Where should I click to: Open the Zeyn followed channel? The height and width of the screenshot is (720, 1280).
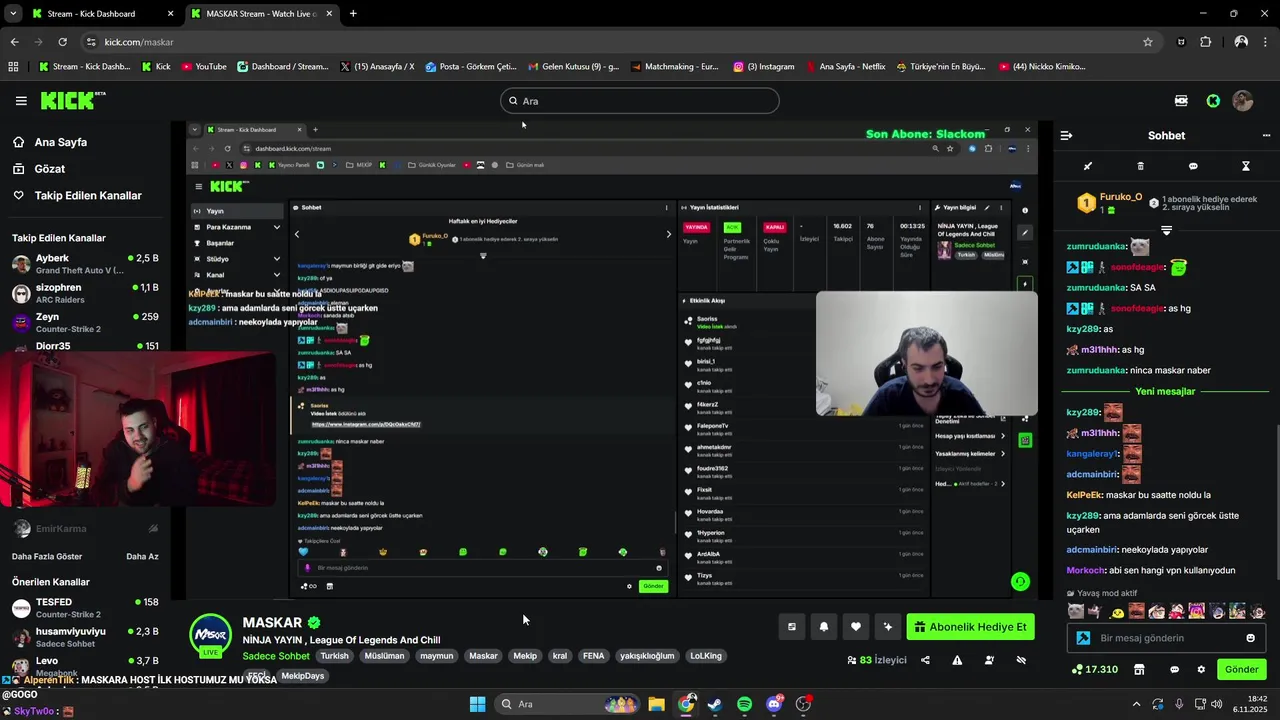click(85, 322)
